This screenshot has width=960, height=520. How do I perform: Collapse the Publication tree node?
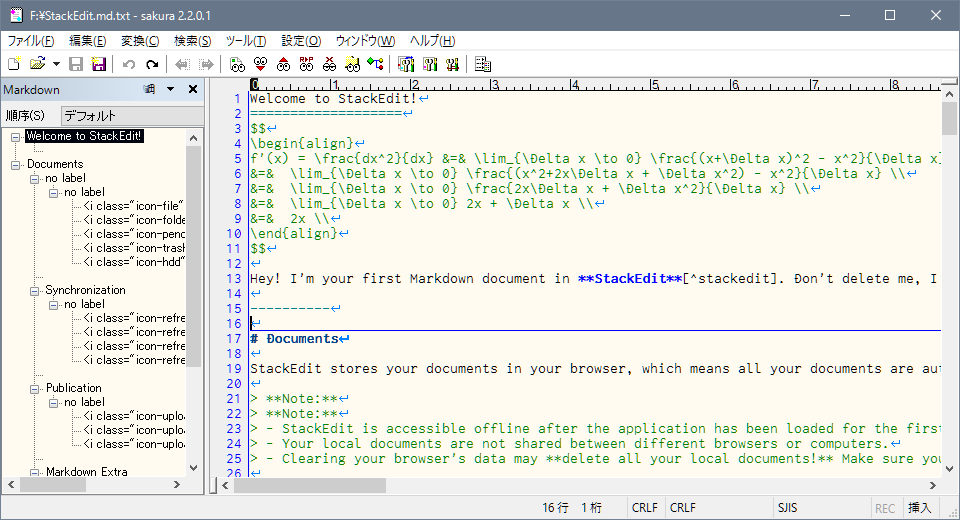pyautogui.click(x=35, y=389)
